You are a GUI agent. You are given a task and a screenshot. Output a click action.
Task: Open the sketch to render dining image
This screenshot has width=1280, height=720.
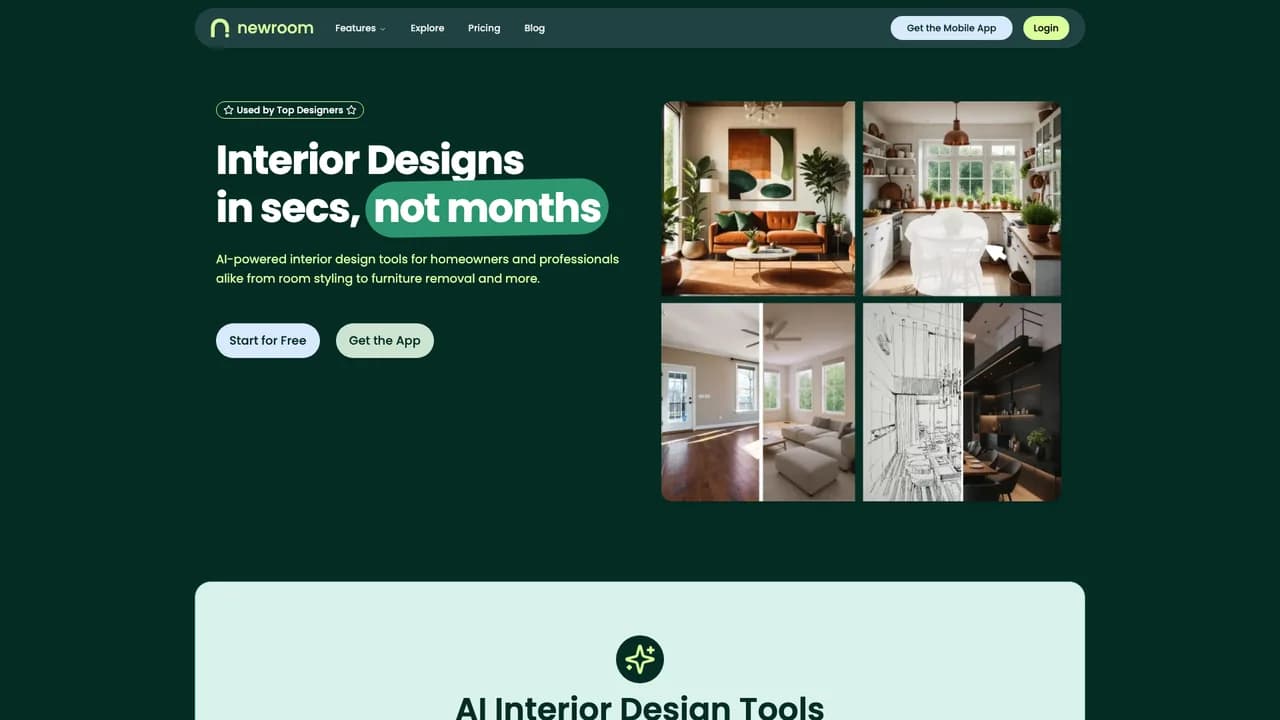(x=962, y=402)
